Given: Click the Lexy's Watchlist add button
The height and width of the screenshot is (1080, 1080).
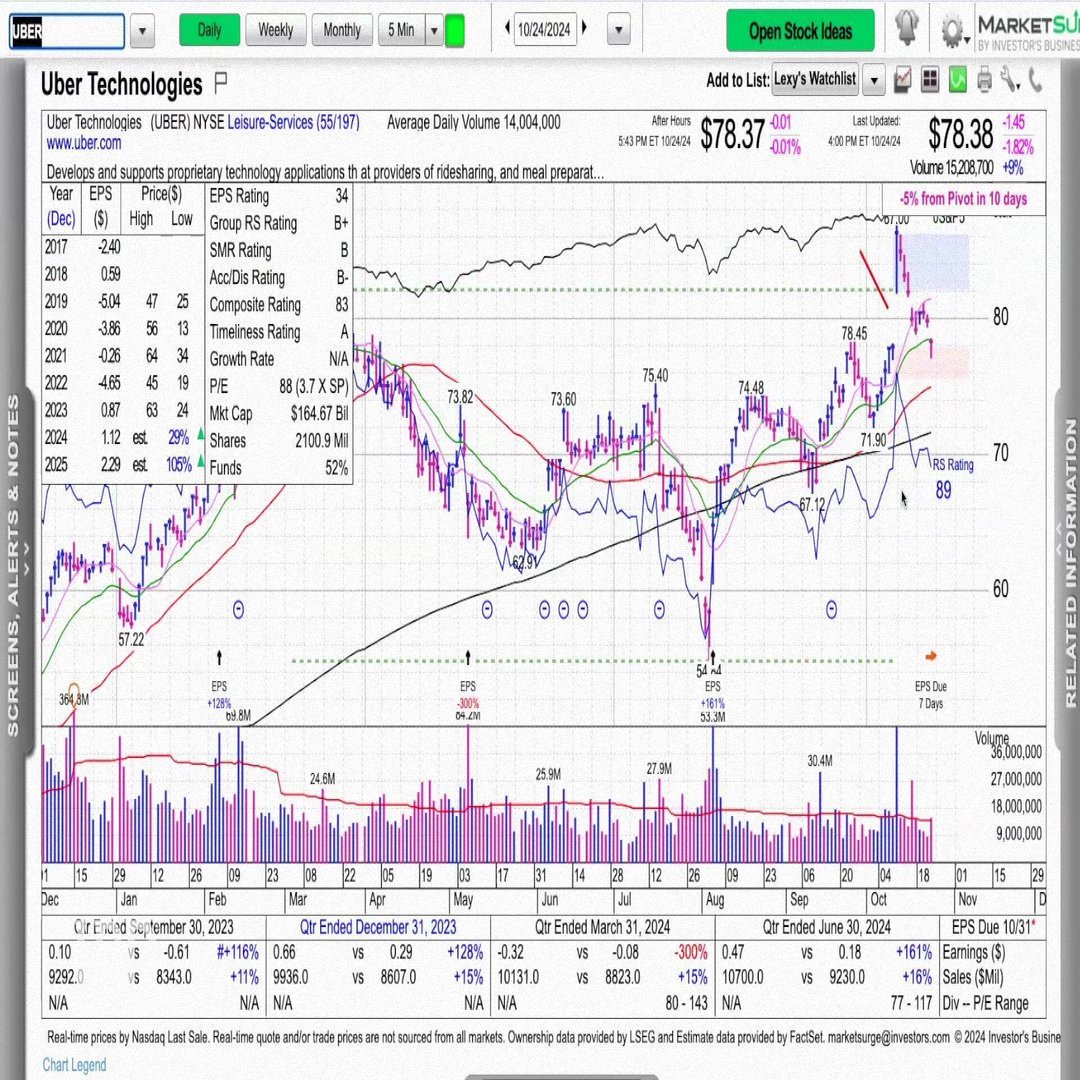Looking at the screenshot, I should (815, 79).
